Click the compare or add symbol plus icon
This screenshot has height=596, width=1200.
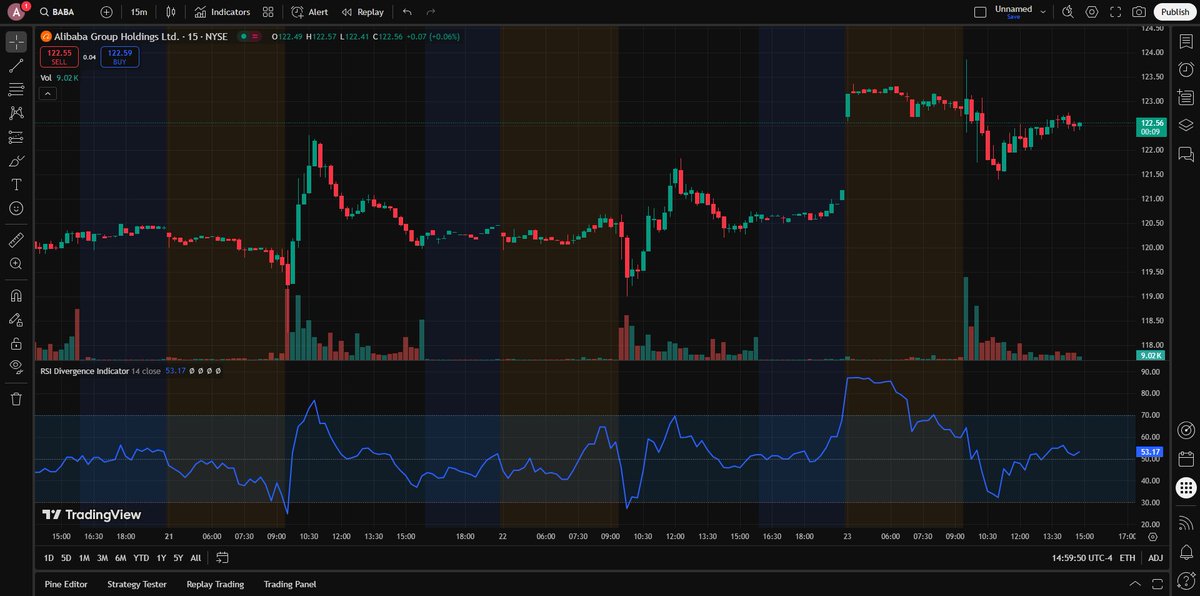tap(107, 12)
